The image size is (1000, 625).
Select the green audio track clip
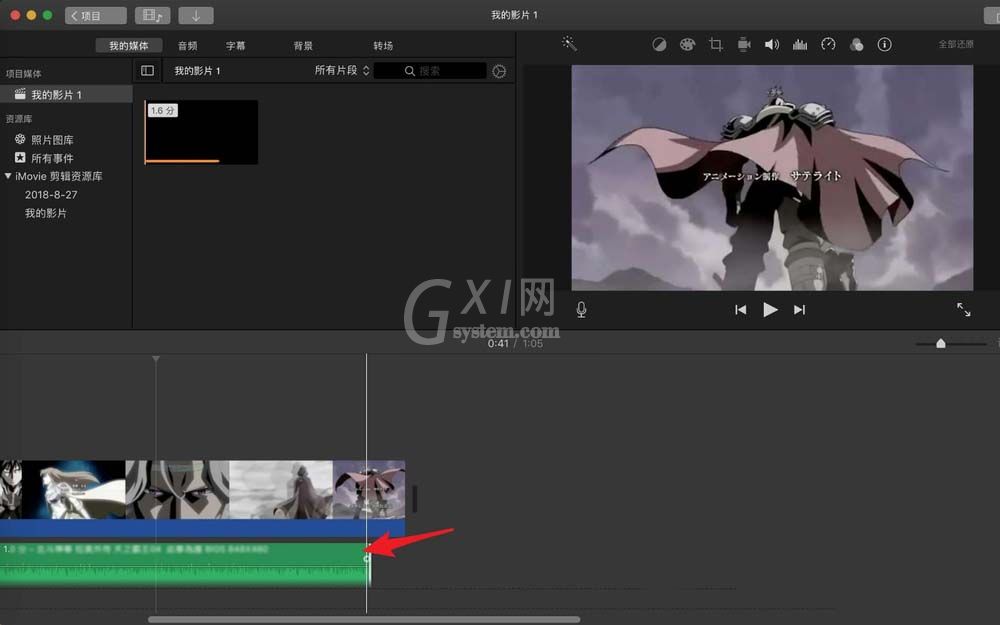[185, 565]
